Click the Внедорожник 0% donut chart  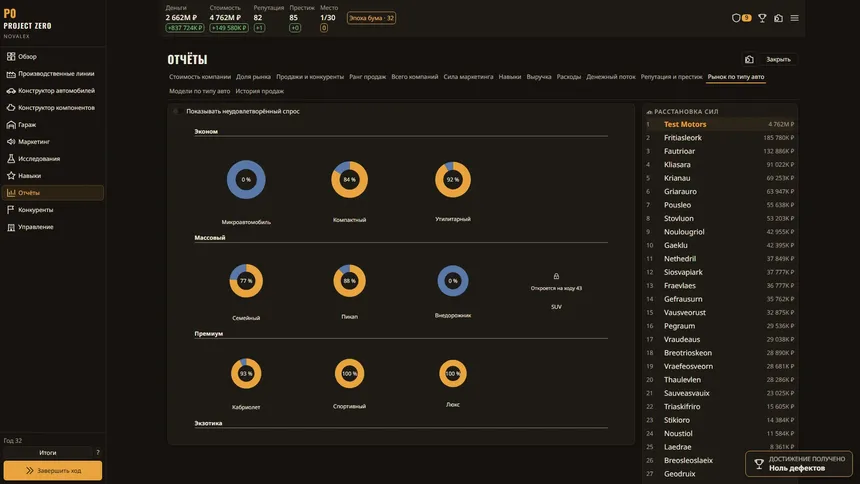[x=452, y=280]
